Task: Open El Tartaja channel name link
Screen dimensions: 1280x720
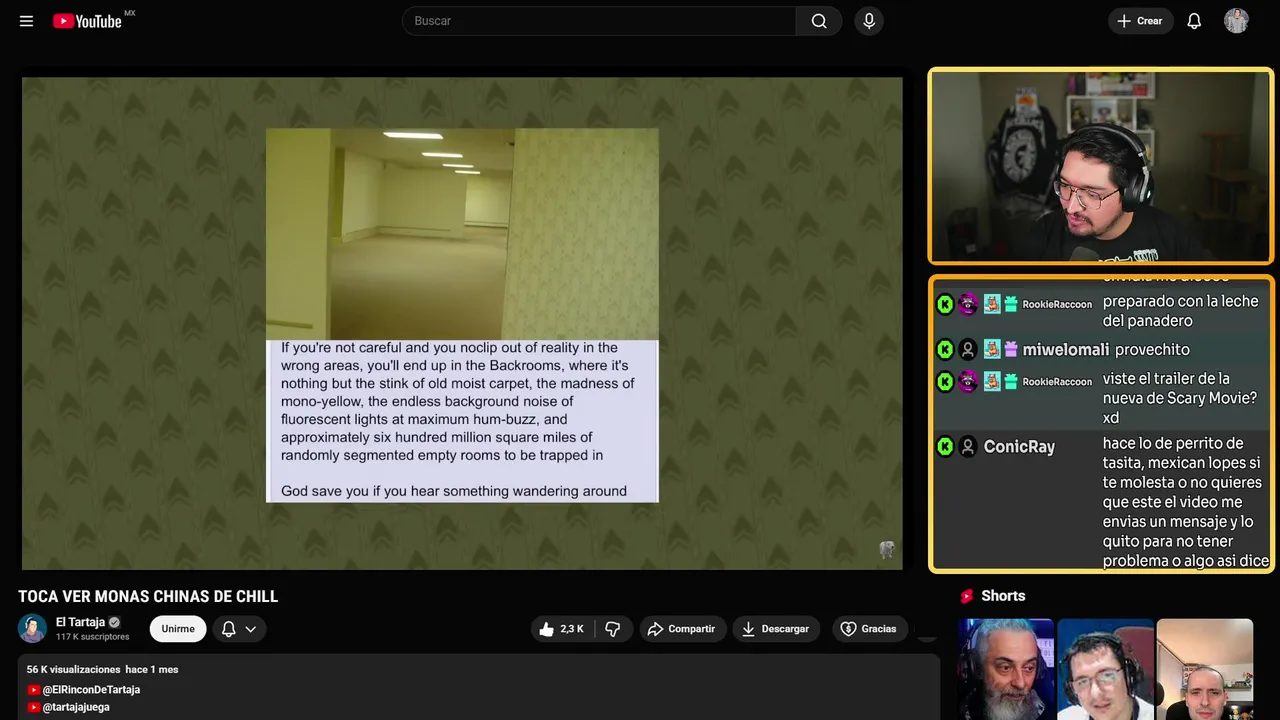Action: [80, 622]
